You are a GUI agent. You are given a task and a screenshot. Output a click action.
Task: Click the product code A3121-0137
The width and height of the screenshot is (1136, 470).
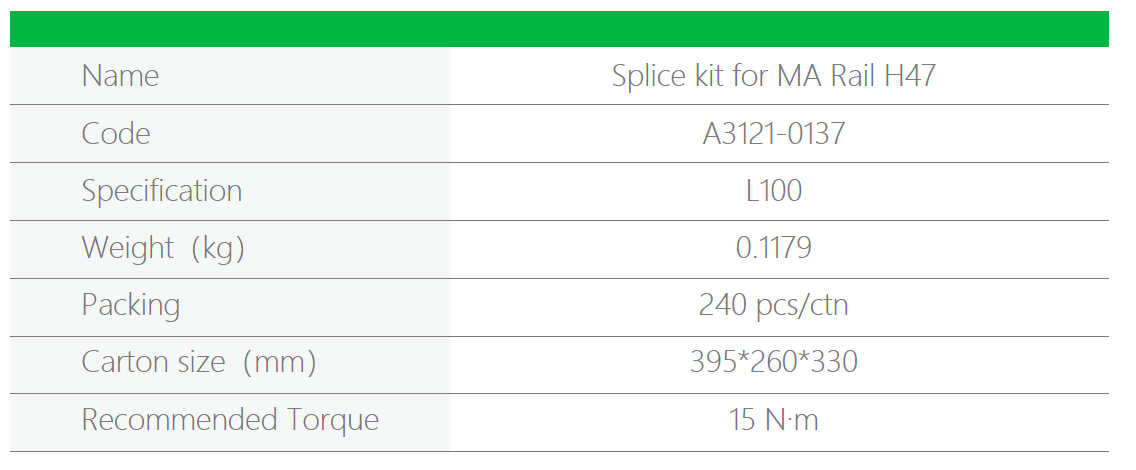click(773, 134)
